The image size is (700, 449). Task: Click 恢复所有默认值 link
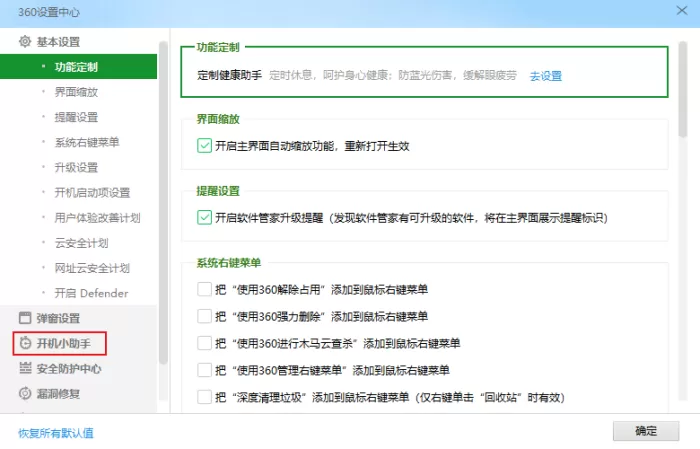[56, 433]
